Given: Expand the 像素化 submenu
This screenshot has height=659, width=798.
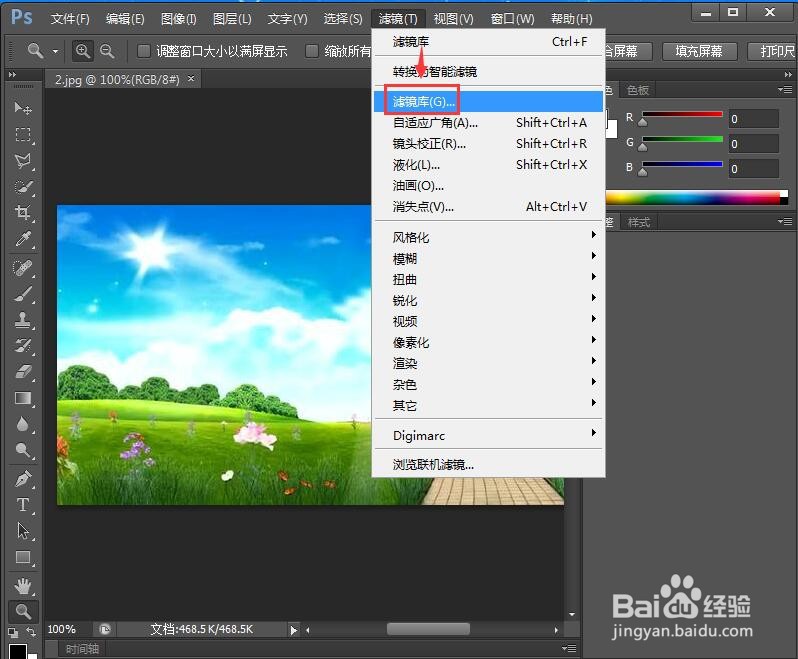Looking at the screenshot, I should [x=489, y=342].
